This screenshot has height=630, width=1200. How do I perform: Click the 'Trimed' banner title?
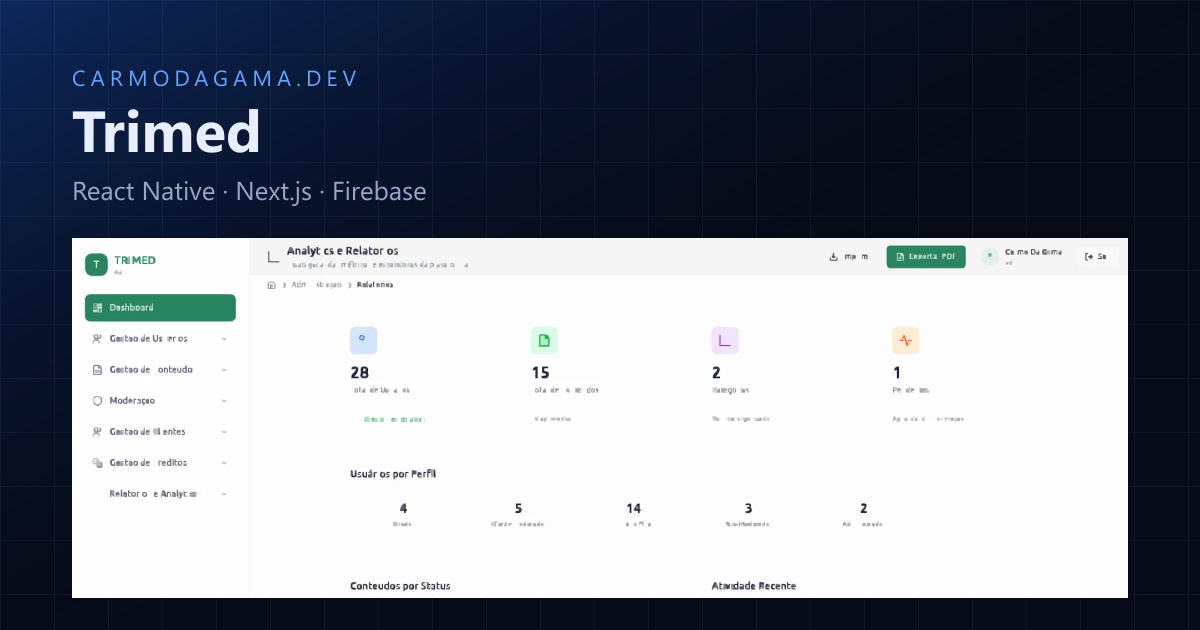[166, 131]
